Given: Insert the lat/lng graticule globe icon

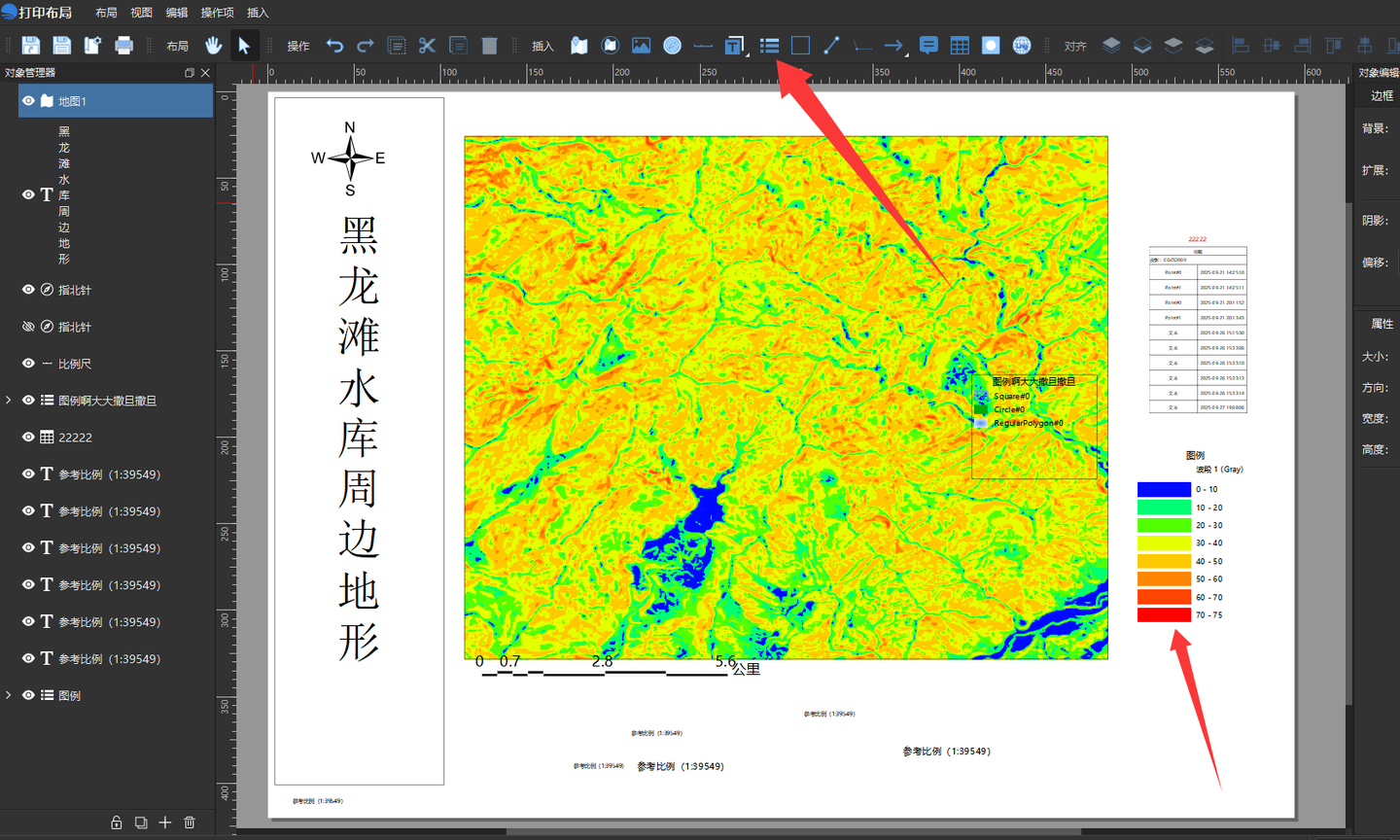Looking at the screenshot, I should click(1022, 46).
